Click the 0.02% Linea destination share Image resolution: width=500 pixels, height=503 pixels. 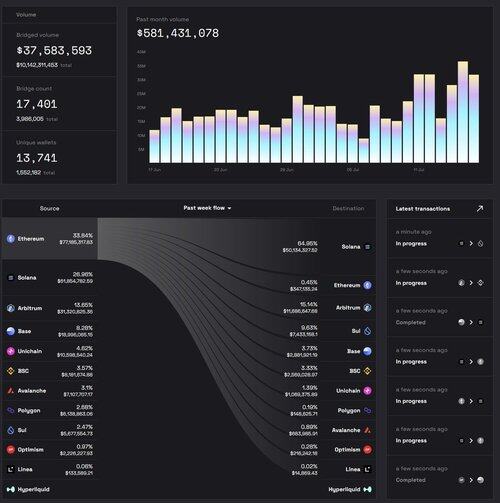pyautogui.click(x=309, y=466)
